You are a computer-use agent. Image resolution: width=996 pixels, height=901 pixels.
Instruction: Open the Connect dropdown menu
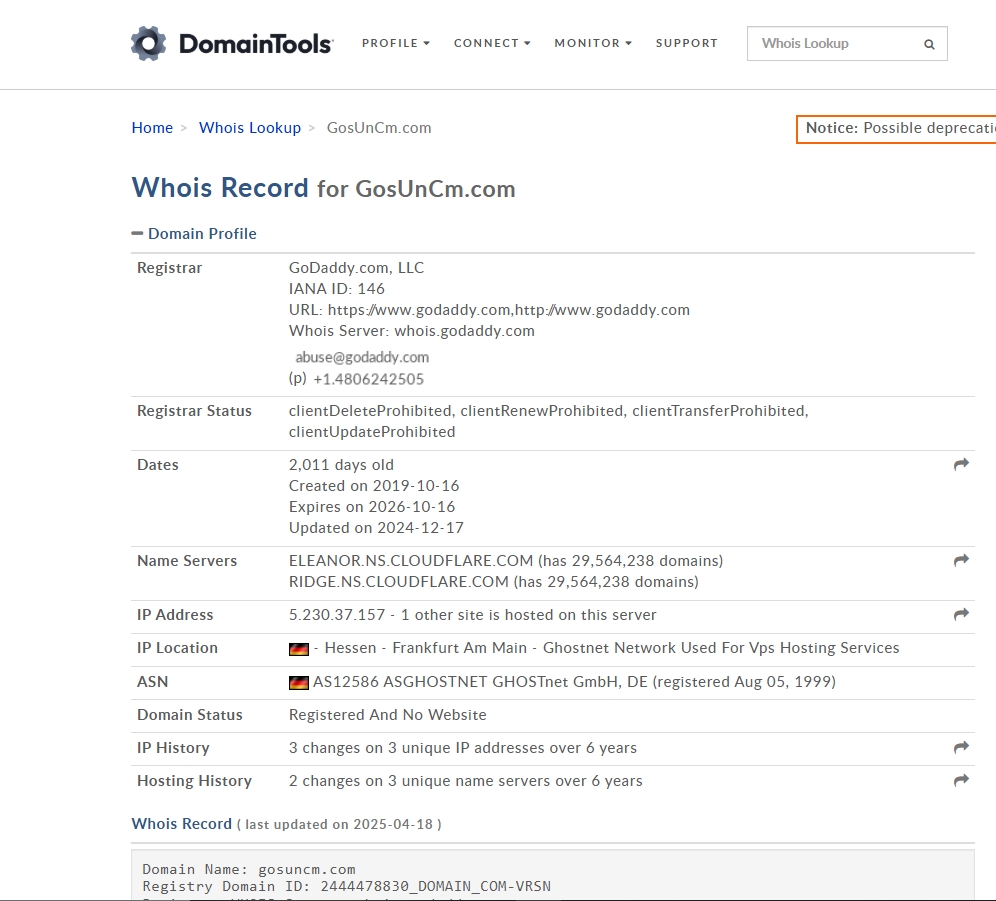[x=492, y=43]
